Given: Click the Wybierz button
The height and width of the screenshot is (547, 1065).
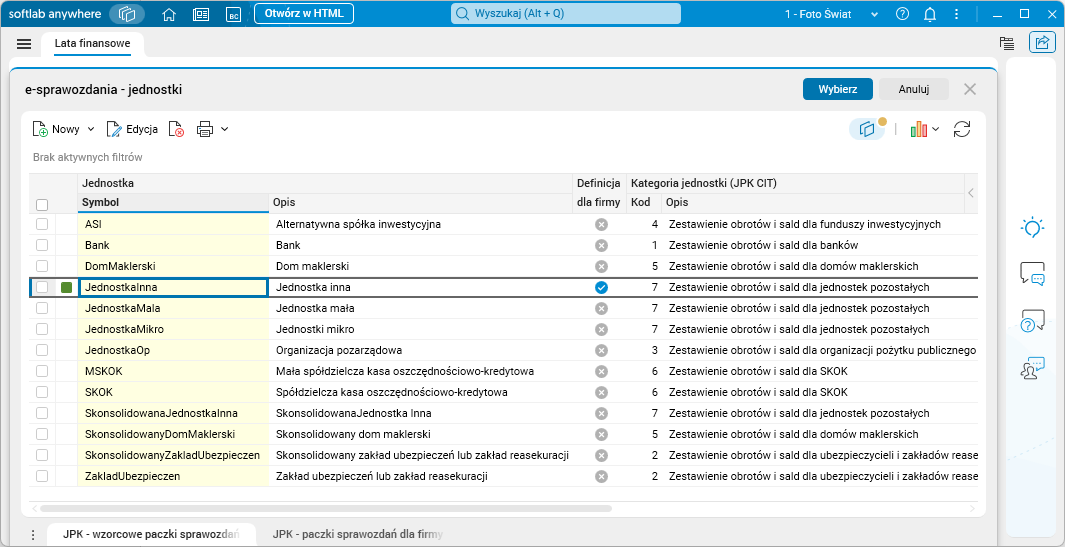Looking at the screenshot, I should (837, 89).
